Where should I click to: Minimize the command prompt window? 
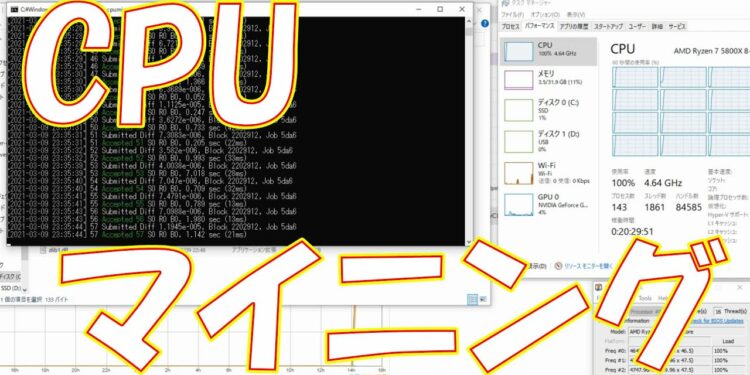[418, 9]
